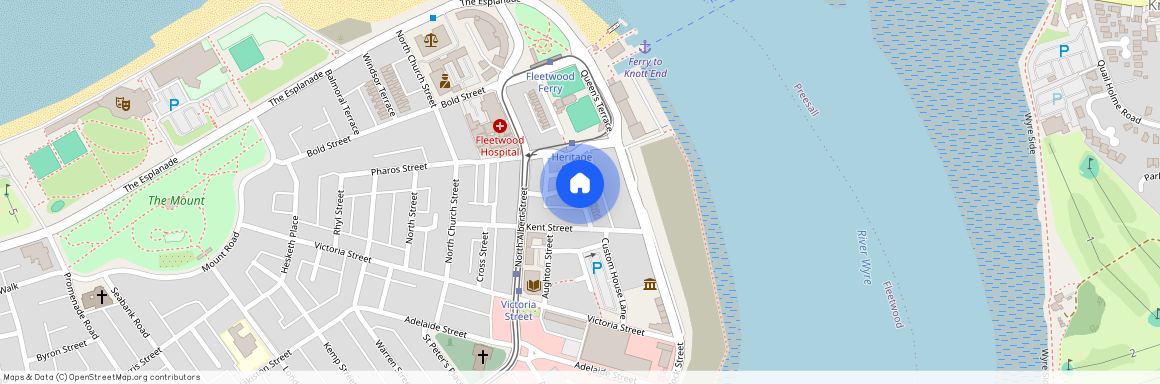Select the Victoria Street label near Rhyl Street
This screenshot has width=1160, height=384.
pyautogui.click(x=343, y=252)
